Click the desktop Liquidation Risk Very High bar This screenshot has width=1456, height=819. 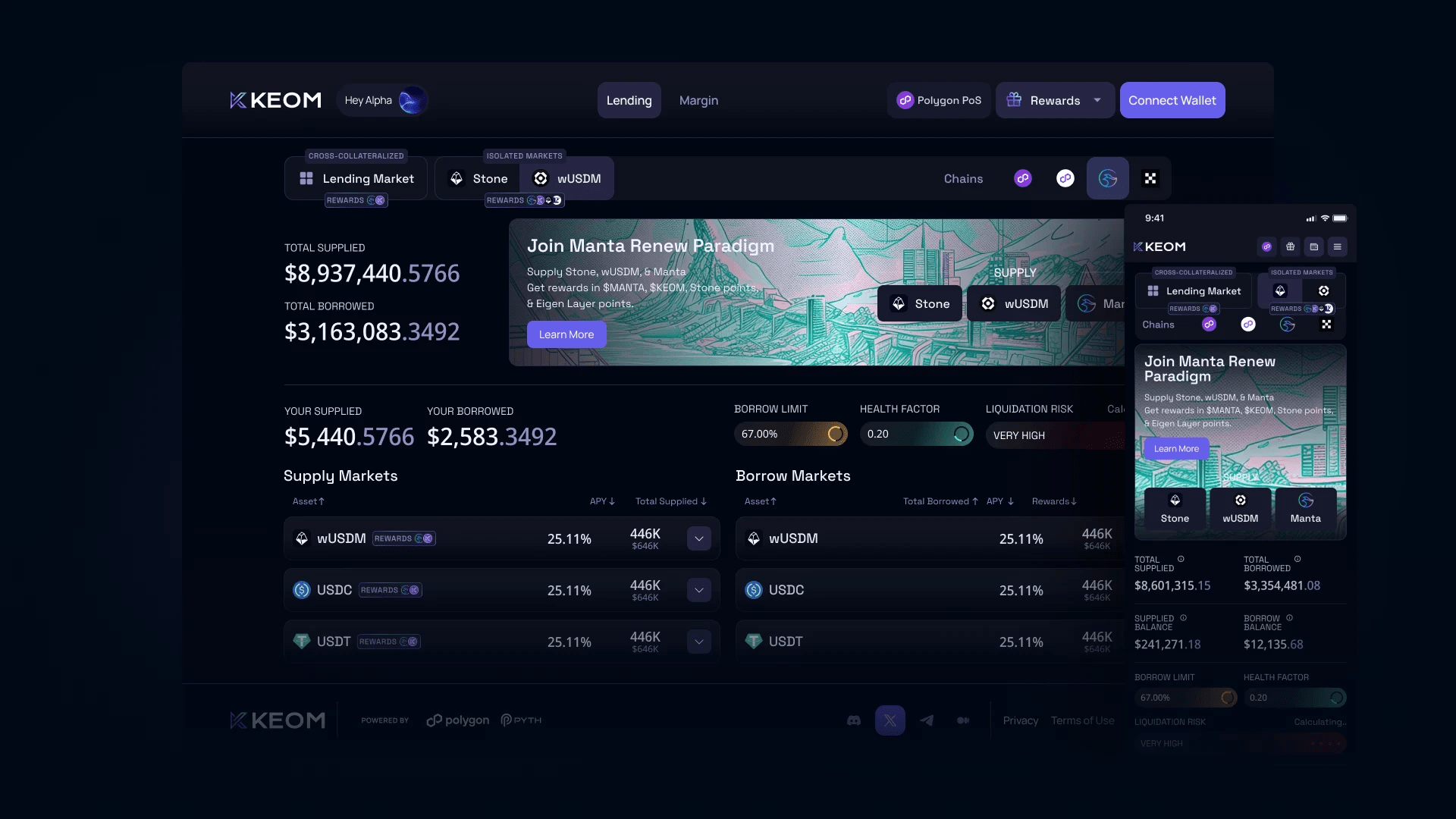(1055, 435)
